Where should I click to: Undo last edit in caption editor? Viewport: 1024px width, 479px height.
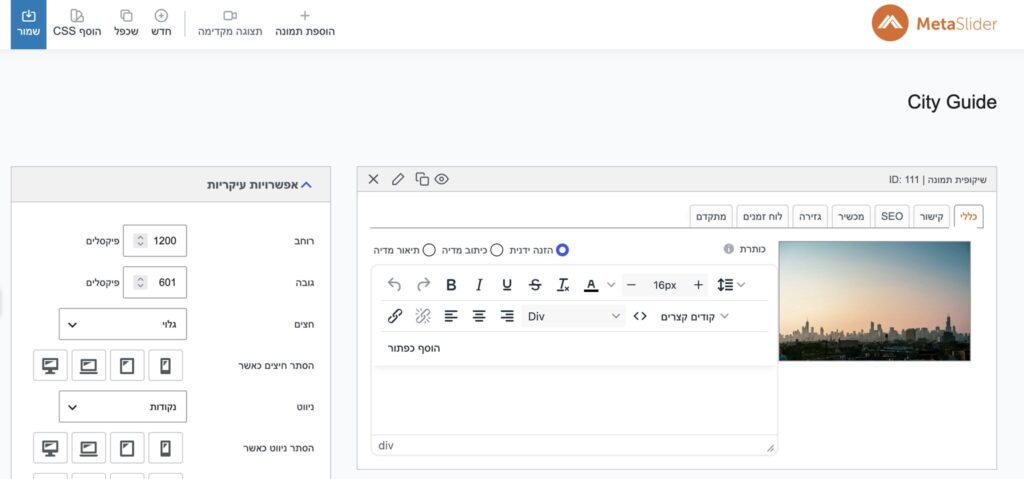pyautogui.click(x=394, y=284)
